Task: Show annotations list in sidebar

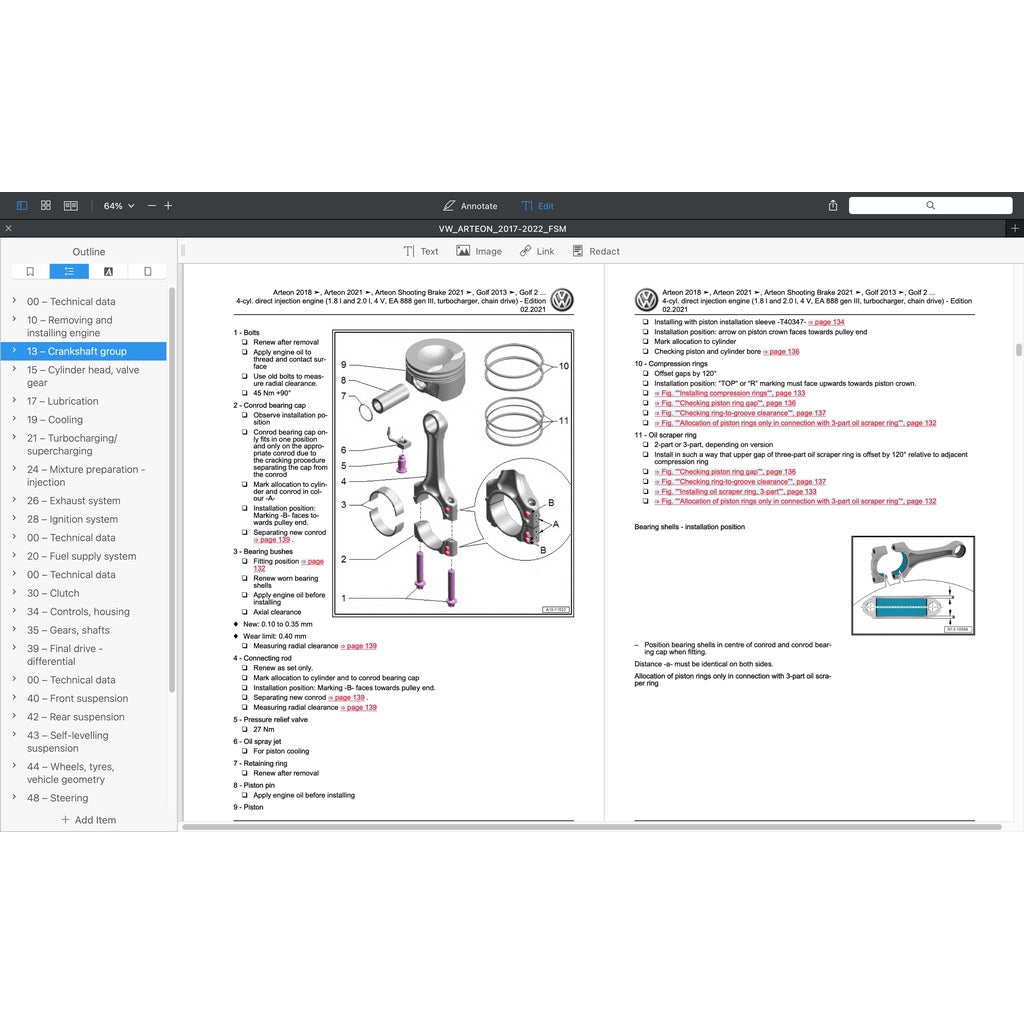Action: 108,271
